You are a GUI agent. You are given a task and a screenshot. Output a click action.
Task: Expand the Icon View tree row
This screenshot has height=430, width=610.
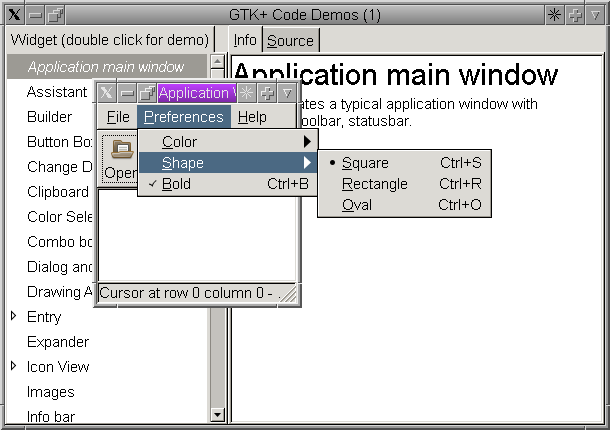[x=14, y=365]
